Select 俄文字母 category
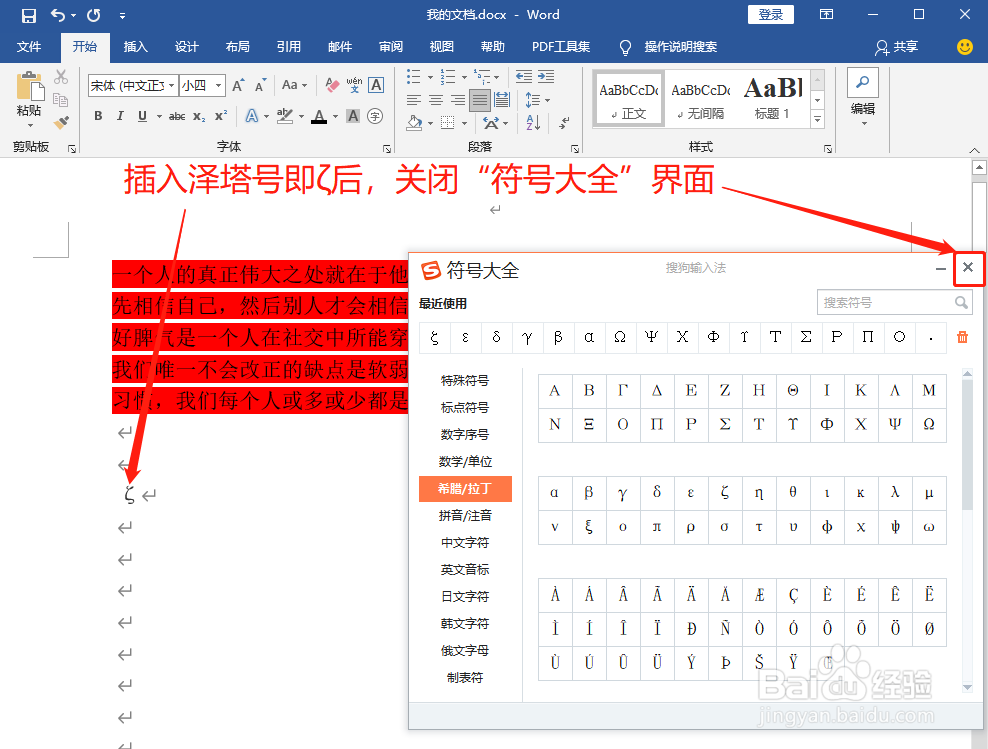Screen dimensions: 988x749 [x=465, y=651]
